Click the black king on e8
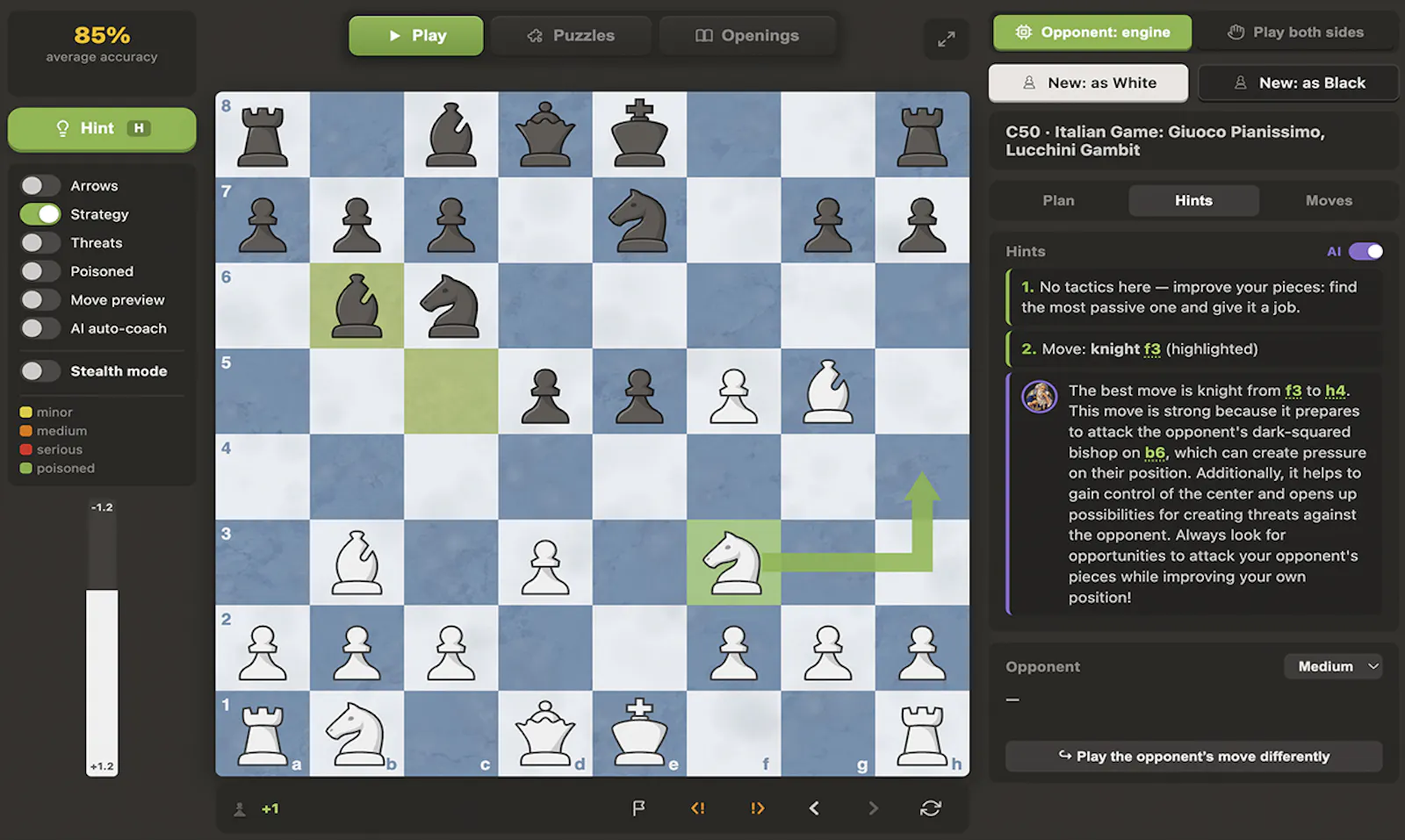Image resolution: width=1405 pixels, height=840 pixels. (x=639, y=134)
